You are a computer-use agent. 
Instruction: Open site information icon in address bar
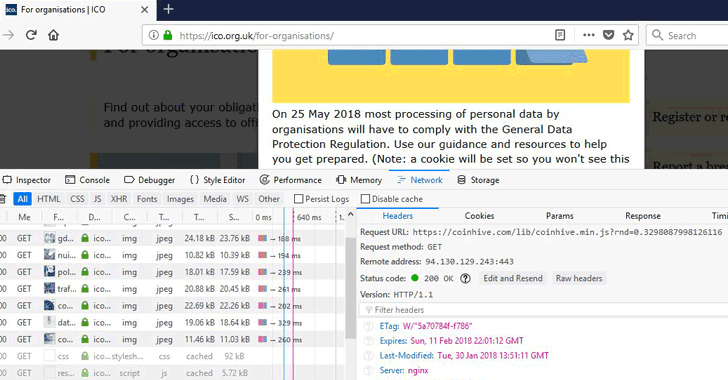(153, 35)
